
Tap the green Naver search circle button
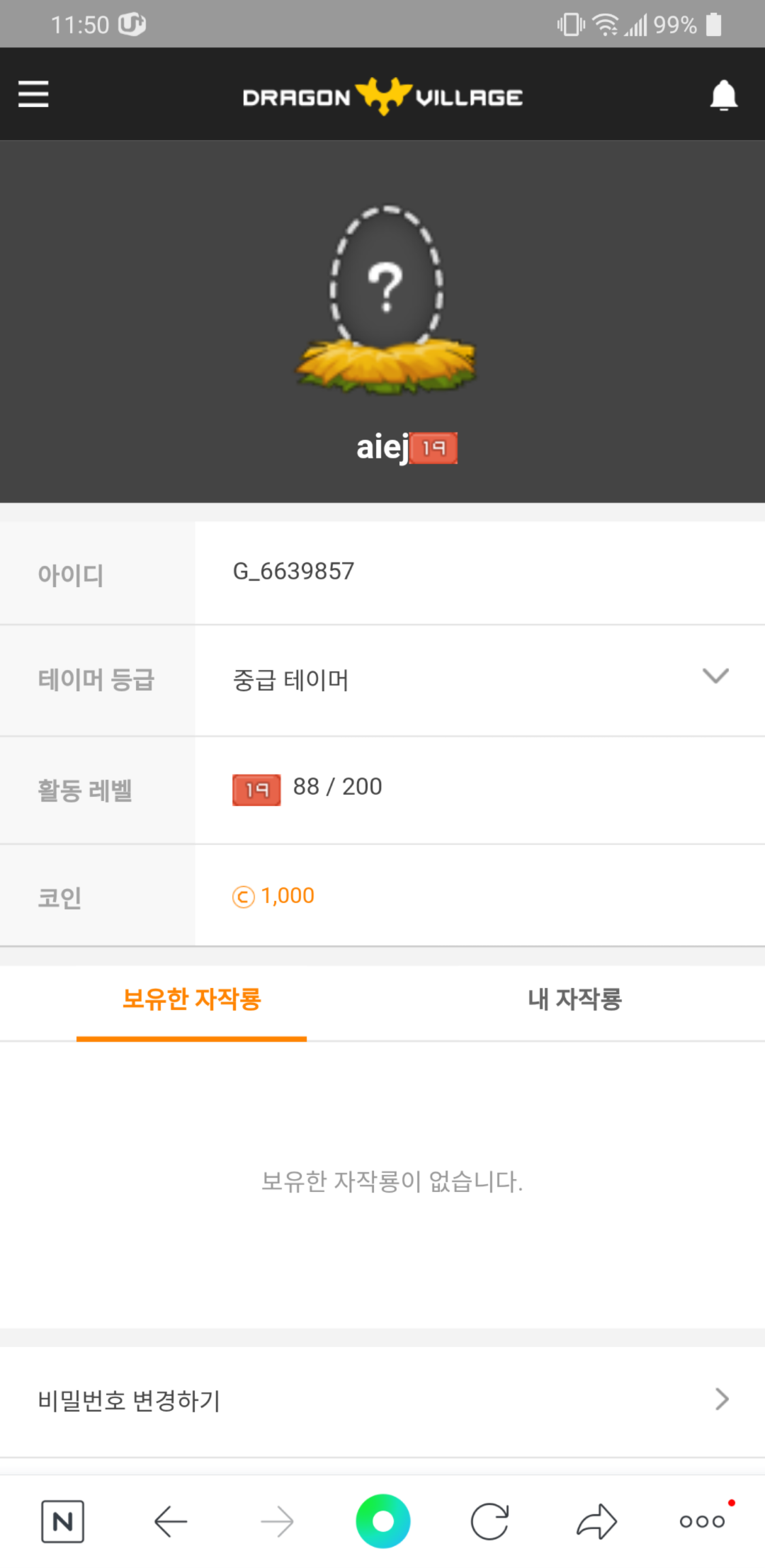[383, 1521]
